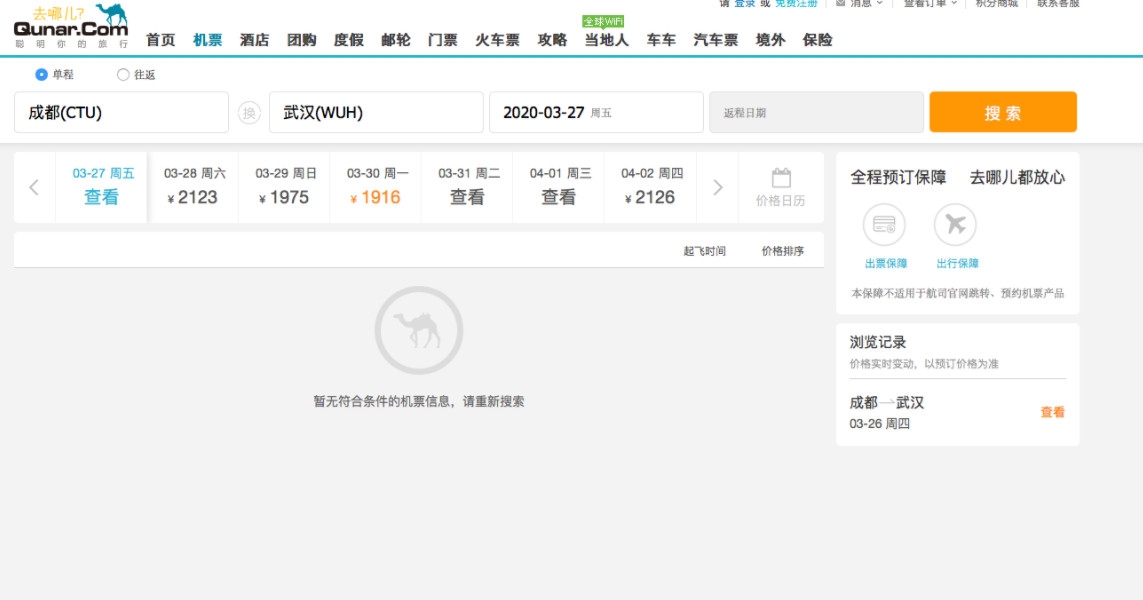The height and width of the screenshot is (600, 1143).
Task: Select the 03-30 Monday ¥1916 date tab
Action: [x=376, y=187]
